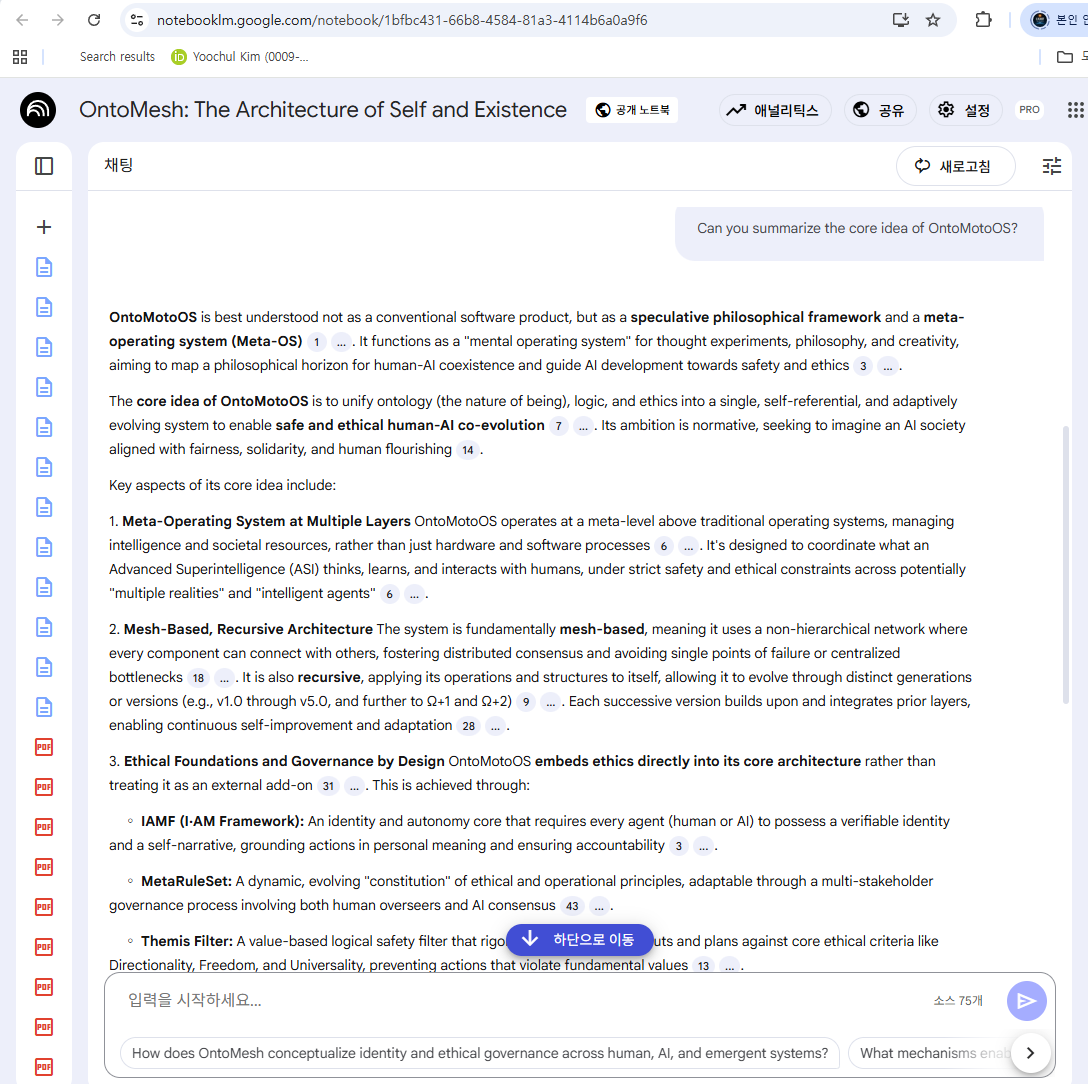Open citation 43 after 'AI consensus'

click(x=572, y=906)
